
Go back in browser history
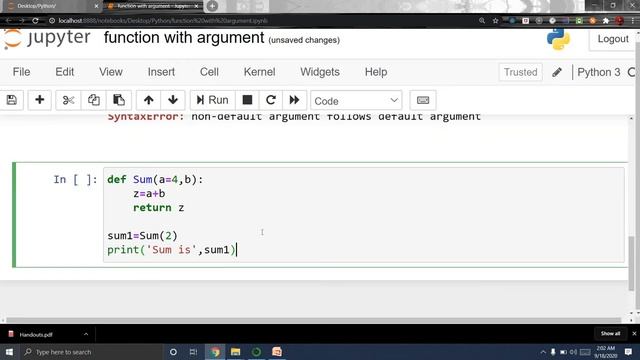point(9,20)
